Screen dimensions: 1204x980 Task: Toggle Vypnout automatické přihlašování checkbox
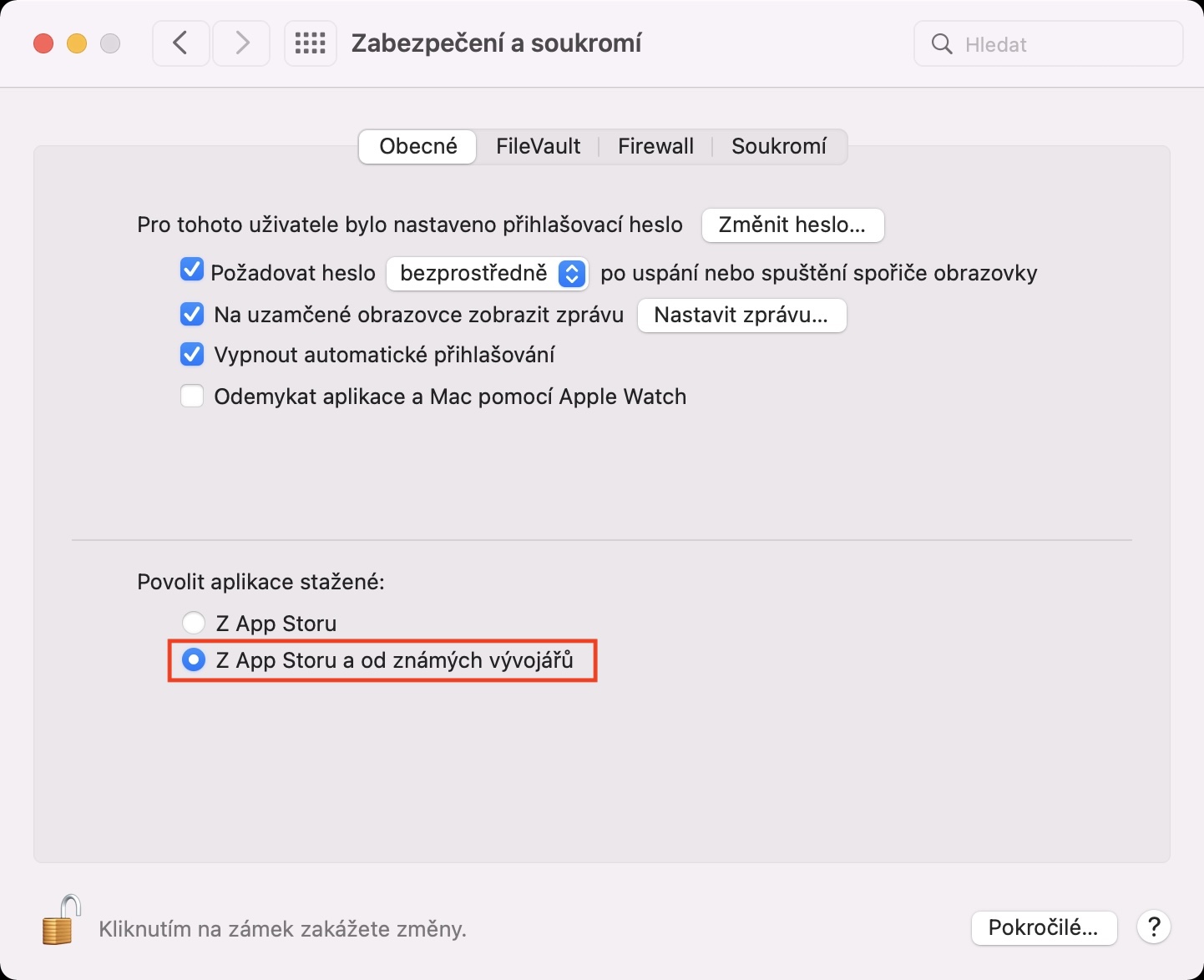pyautogui.click(x=192, y=355)
